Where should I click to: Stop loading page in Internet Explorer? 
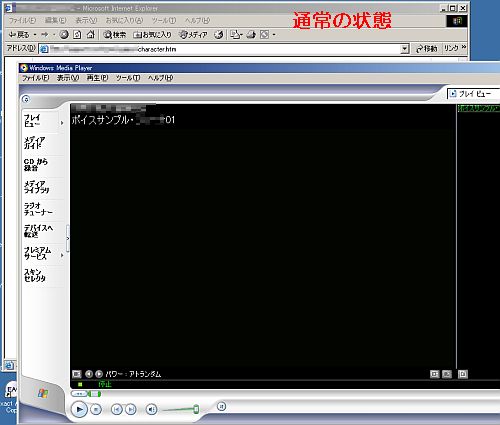(64, 34)
